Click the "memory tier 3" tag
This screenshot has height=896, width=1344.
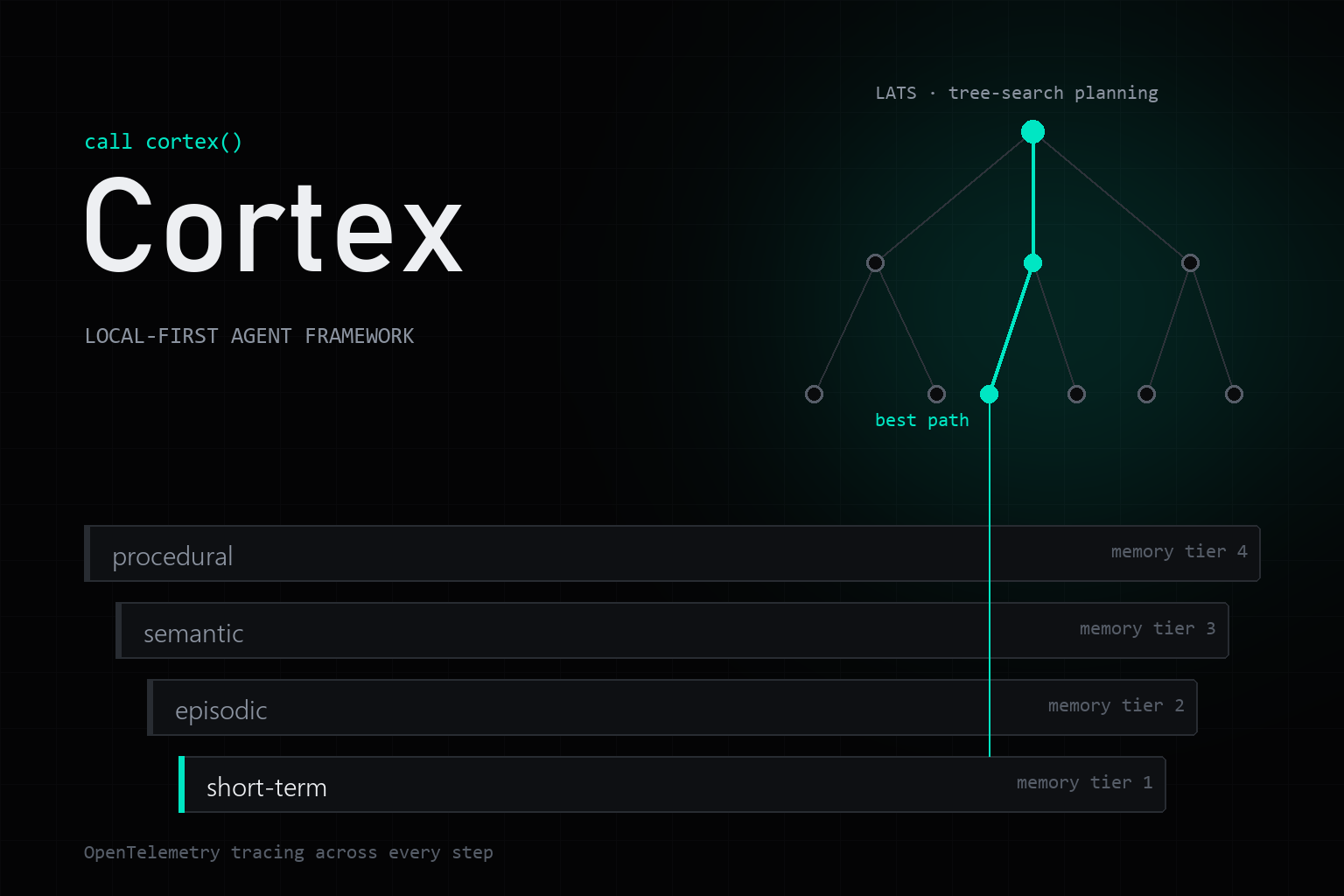[x=1147, y=628]
